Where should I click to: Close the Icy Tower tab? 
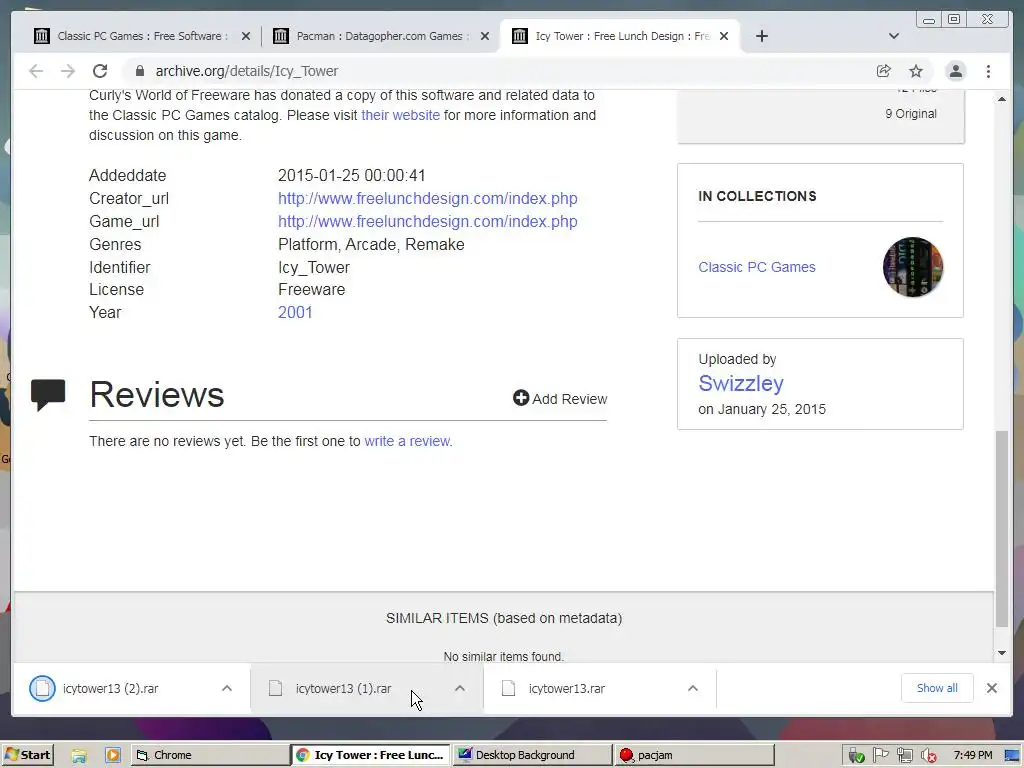pyautogui.click(x=724, y=36)
